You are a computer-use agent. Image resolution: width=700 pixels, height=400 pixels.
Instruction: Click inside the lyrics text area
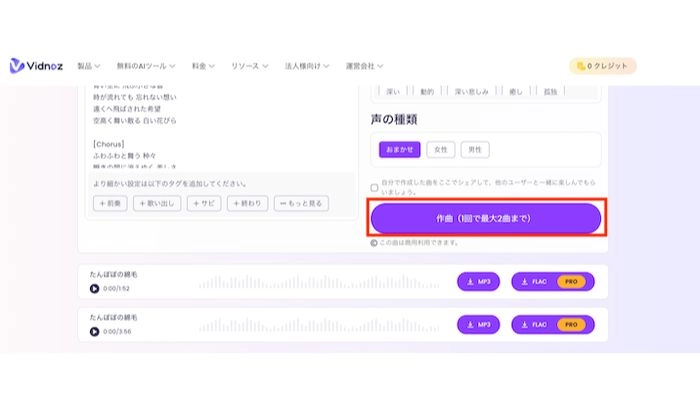click(221, 127)
